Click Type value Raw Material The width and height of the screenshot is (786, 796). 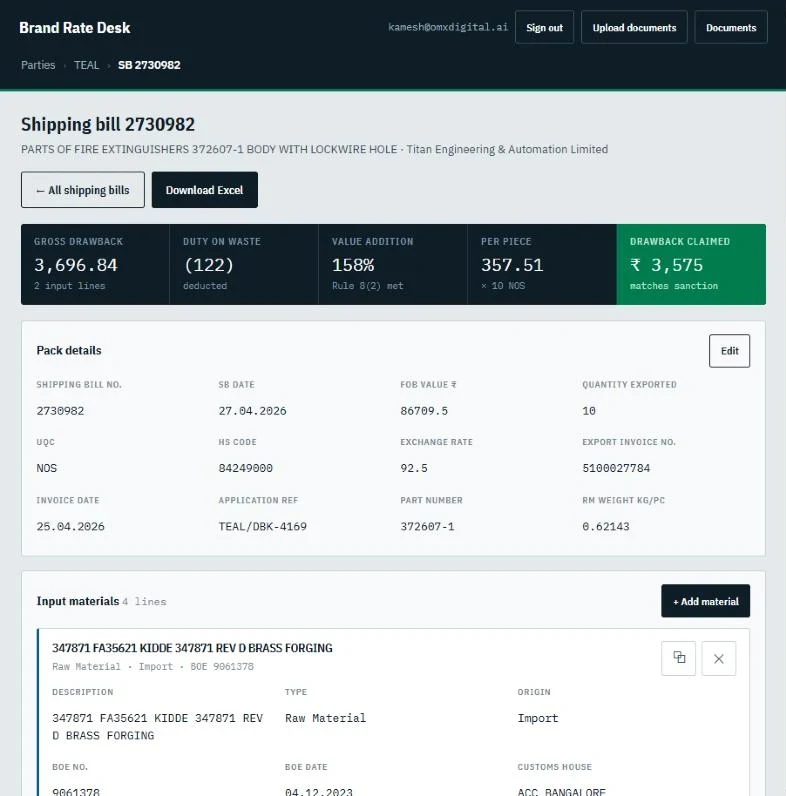[x=325, y=718]
